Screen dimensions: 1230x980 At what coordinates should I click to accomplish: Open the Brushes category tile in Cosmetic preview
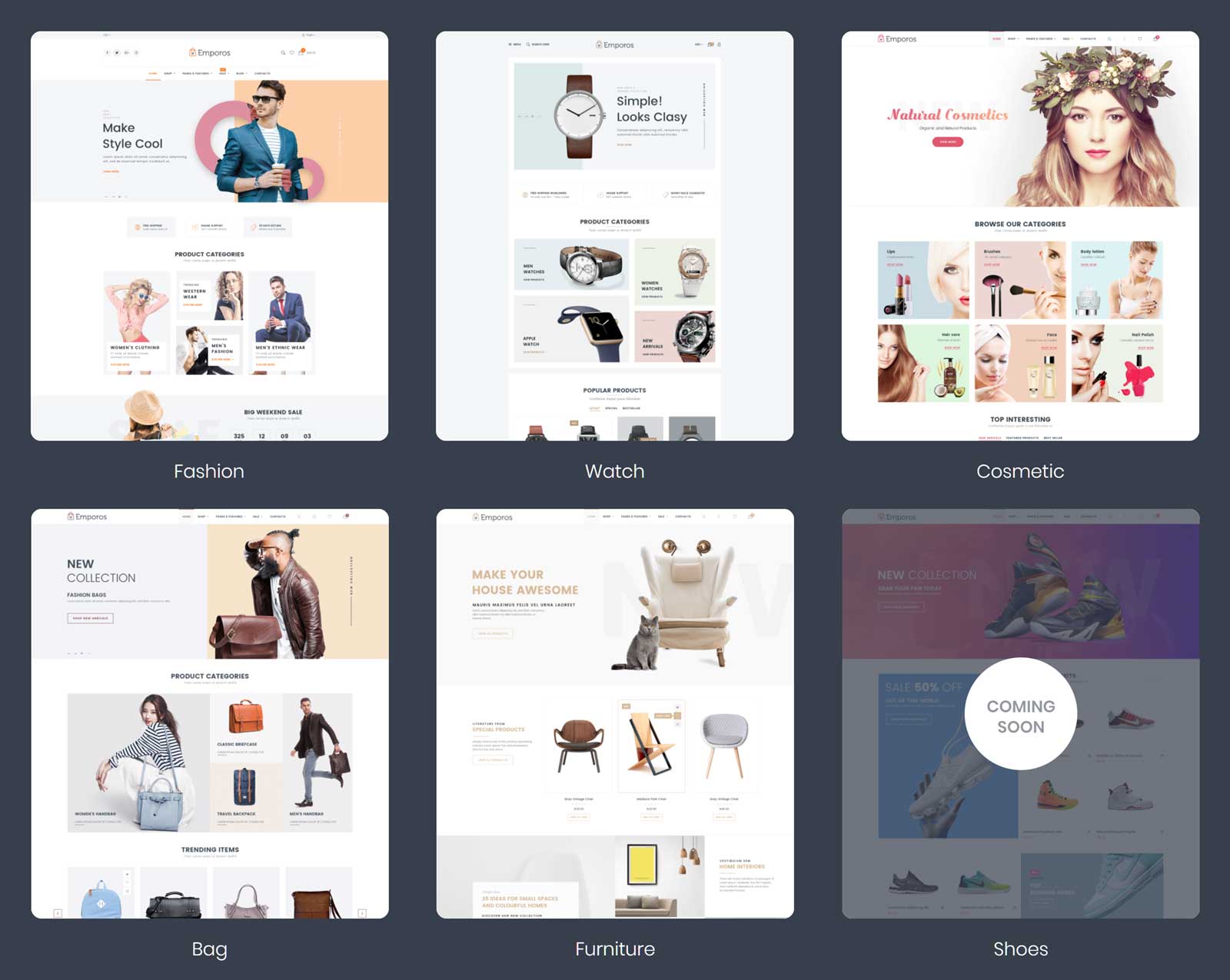pos(1020,280)
